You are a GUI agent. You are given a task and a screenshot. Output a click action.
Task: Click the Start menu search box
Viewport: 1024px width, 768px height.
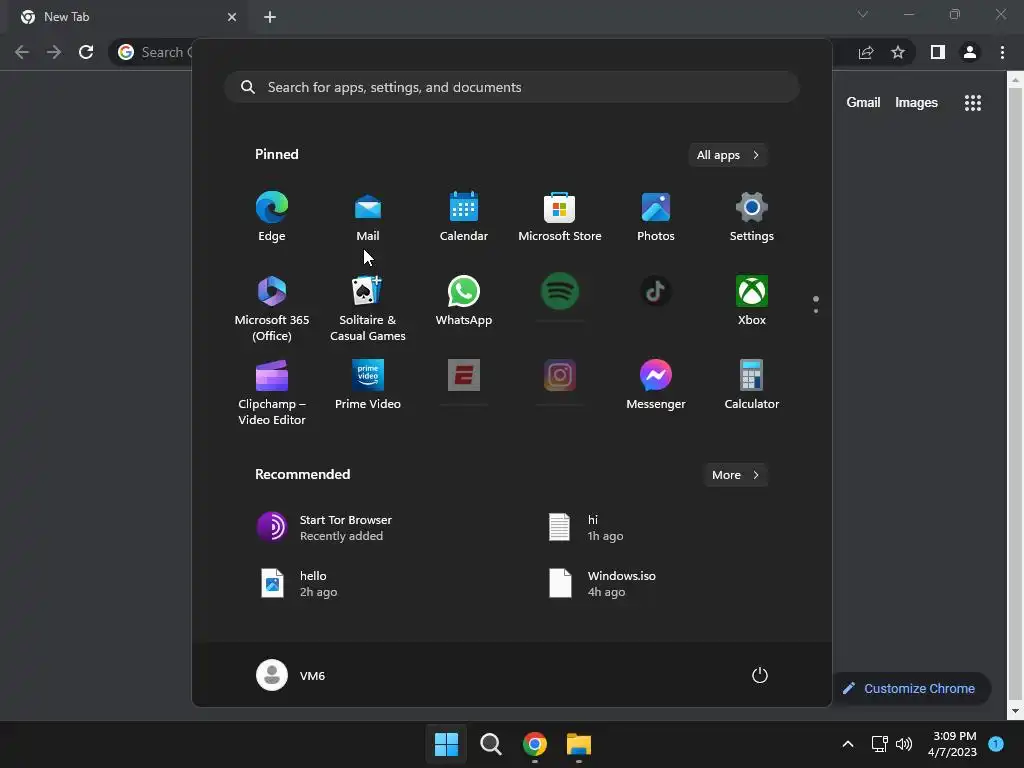coord(512,87)
